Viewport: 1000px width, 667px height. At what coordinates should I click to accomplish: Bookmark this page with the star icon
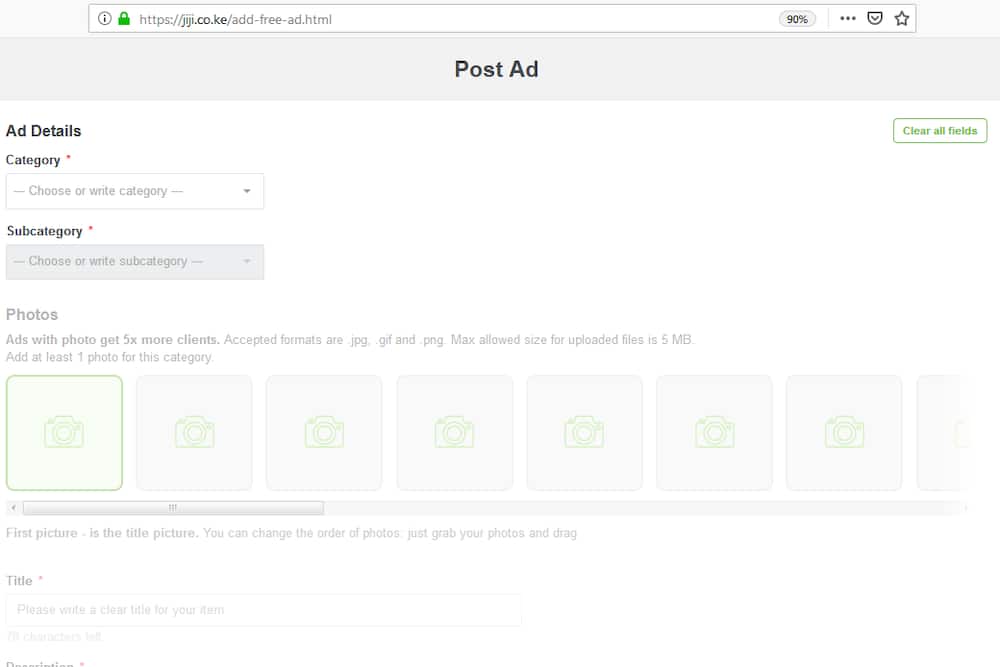(902, 18)
